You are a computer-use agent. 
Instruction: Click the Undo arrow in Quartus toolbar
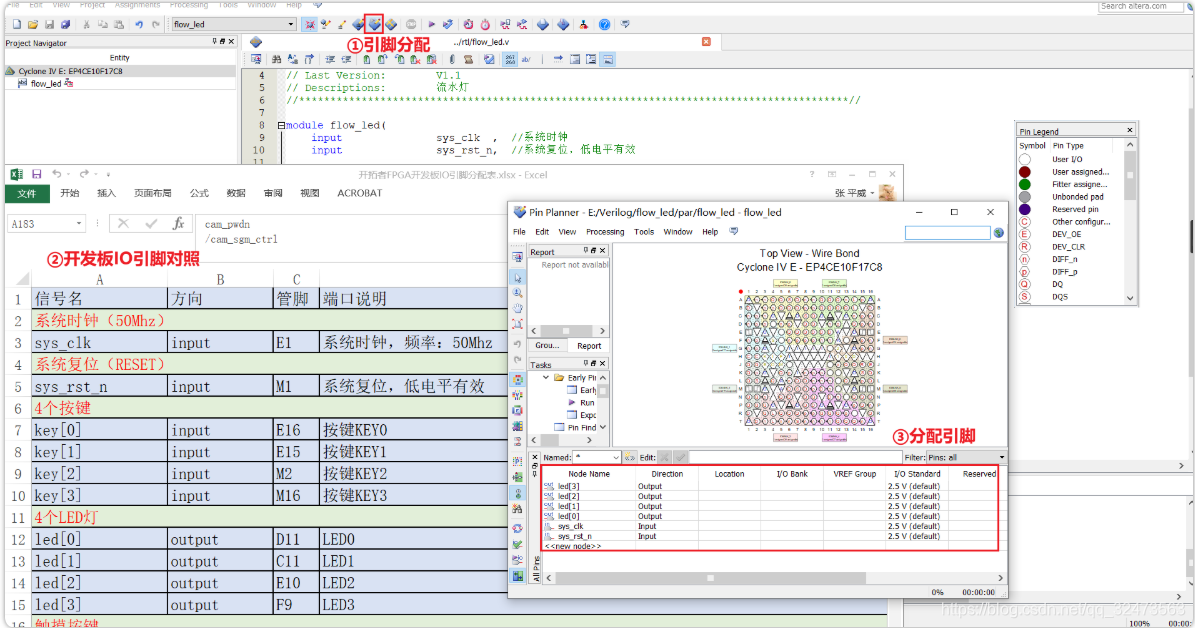coord(139,24)
